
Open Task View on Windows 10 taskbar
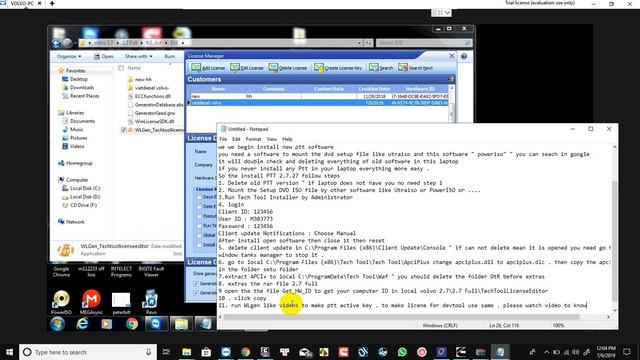166,352
